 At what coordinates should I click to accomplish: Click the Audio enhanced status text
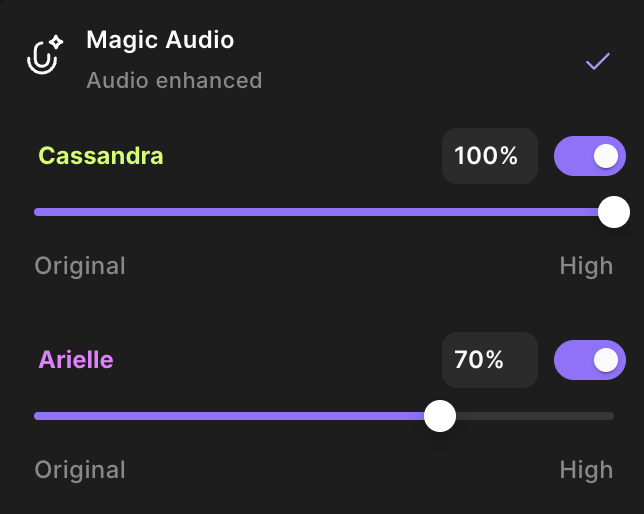pyautogui.click(x=174, y=80)
